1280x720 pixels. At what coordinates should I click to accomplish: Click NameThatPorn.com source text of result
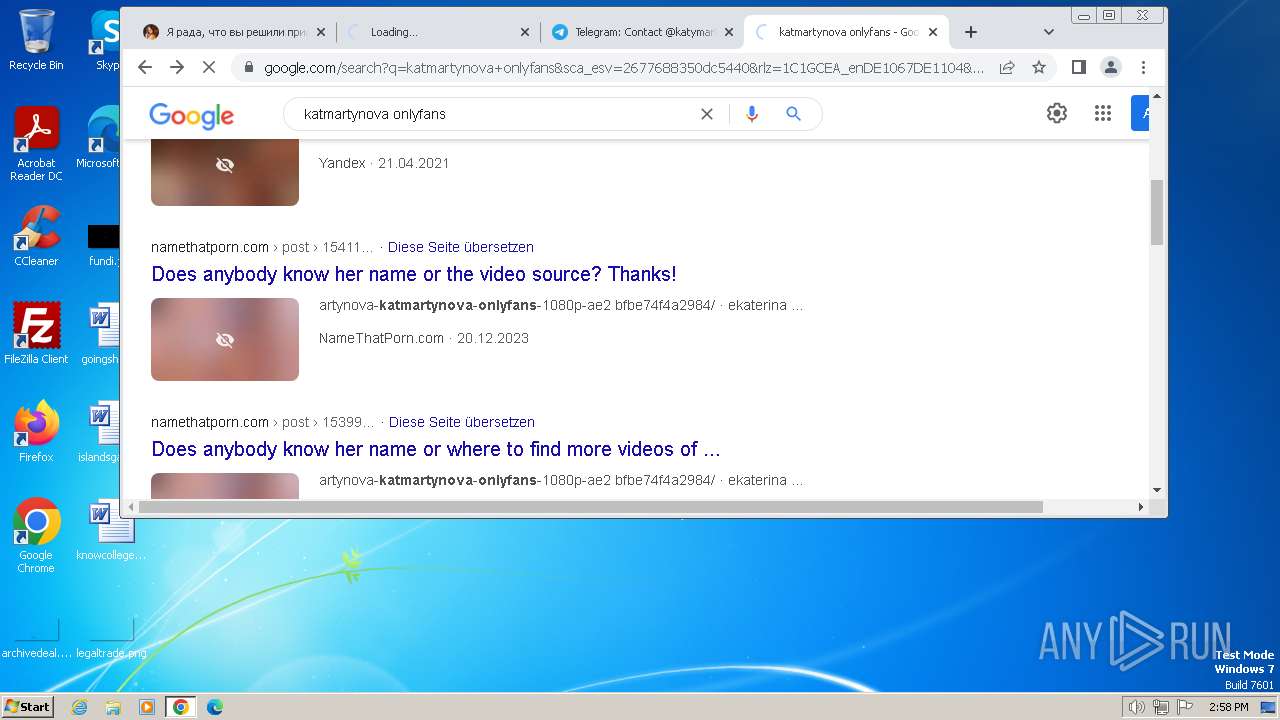click(381, 338)
